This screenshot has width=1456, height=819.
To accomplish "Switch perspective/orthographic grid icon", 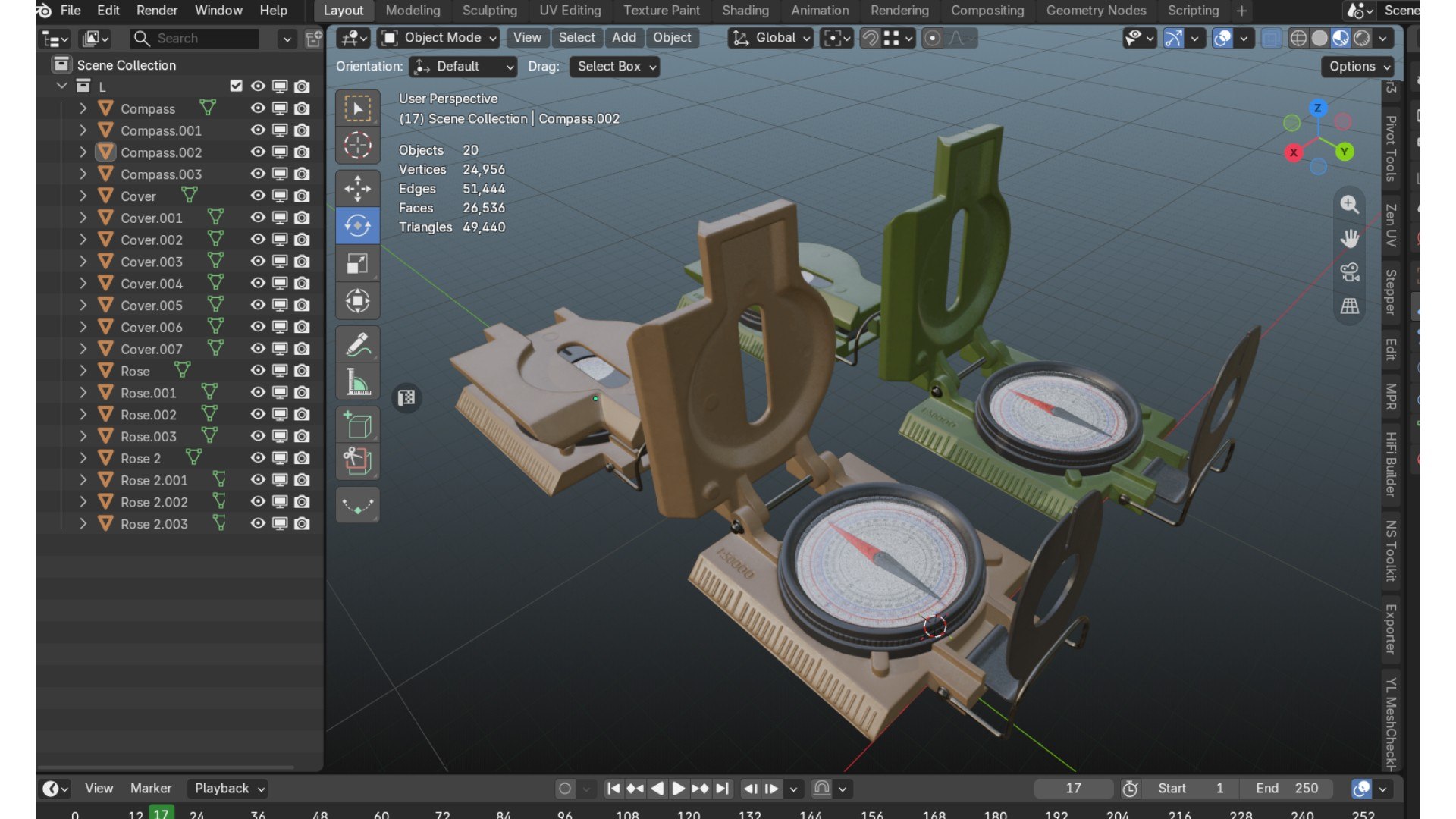I will [1349, 306].
